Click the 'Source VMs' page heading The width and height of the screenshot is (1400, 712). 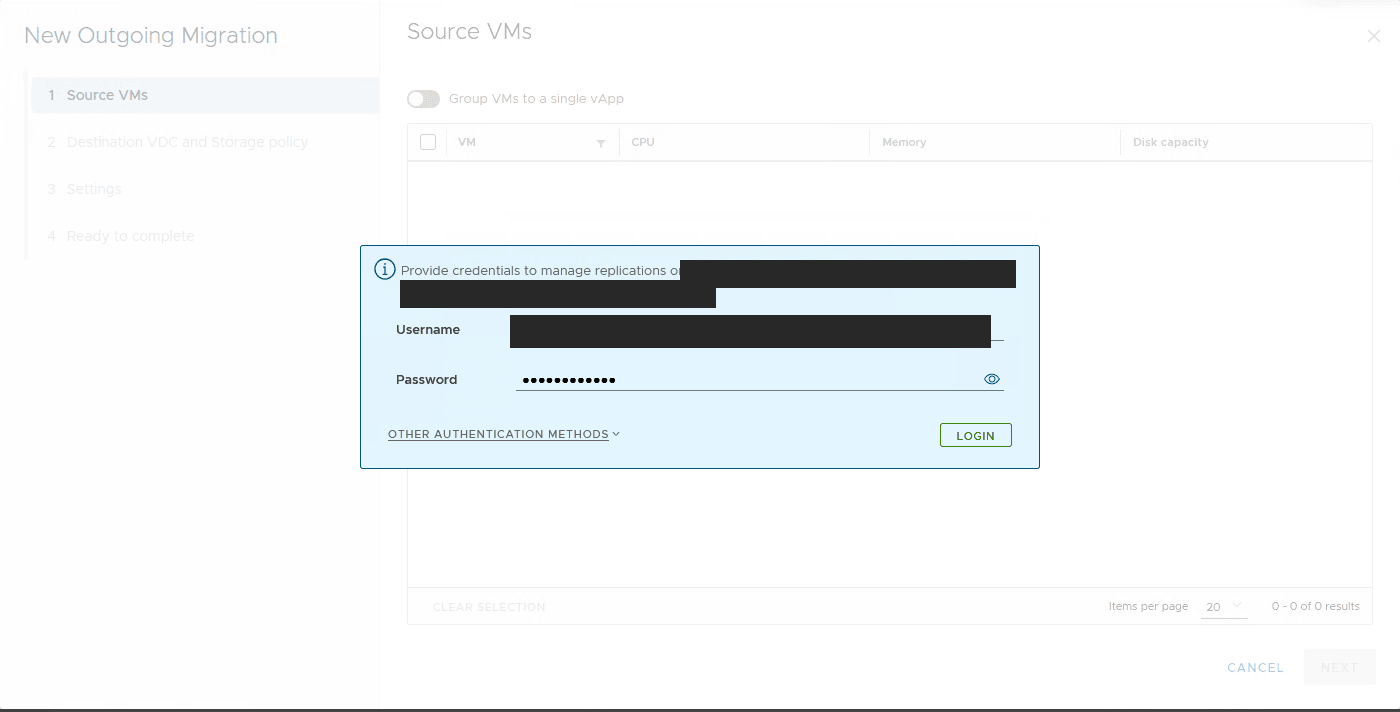[x=469, y=32]
